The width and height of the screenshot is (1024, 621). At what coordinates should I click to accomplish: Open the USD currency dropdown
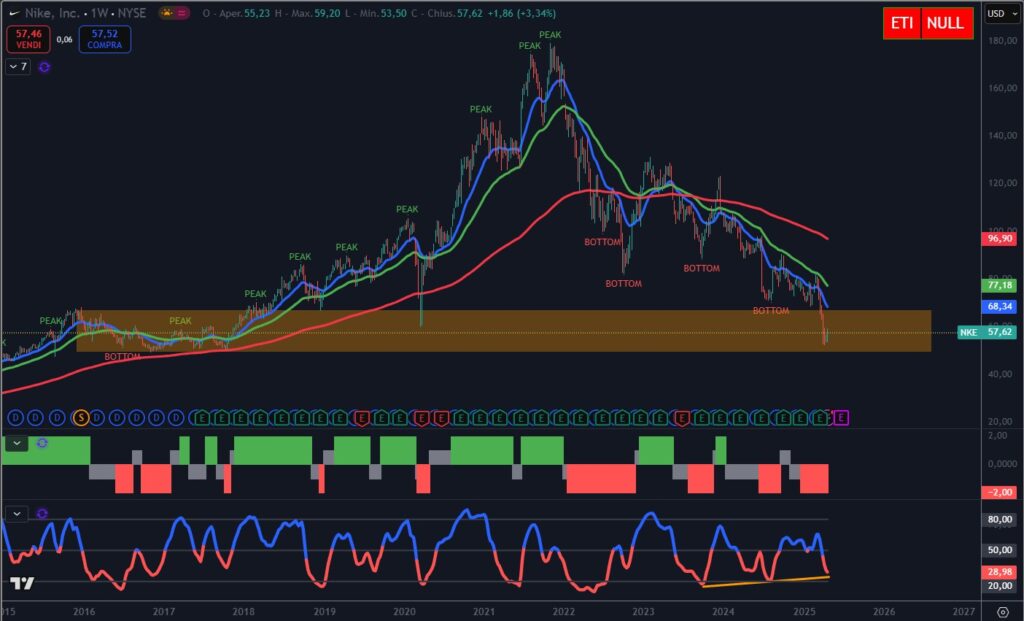[x=997, y=14]
